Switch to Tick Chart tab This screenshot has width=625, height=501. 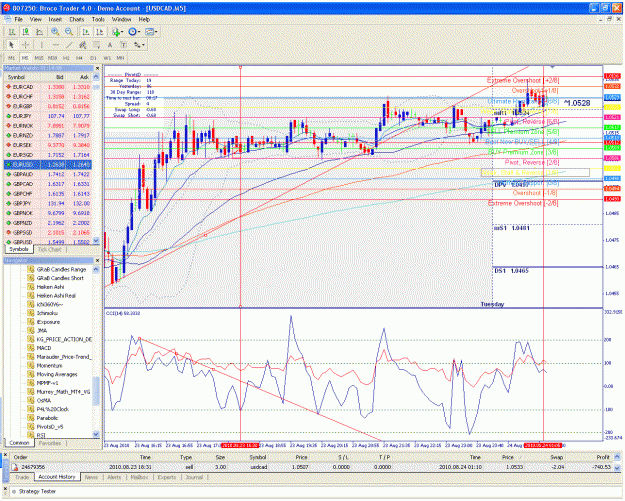click(x=49, y=250)
